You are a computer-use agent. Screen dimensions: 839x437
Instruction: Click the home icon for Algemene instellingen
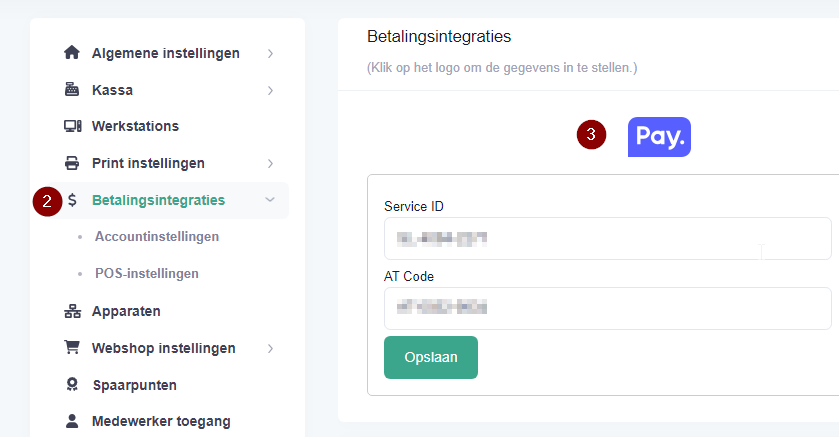tap(72, 52)
